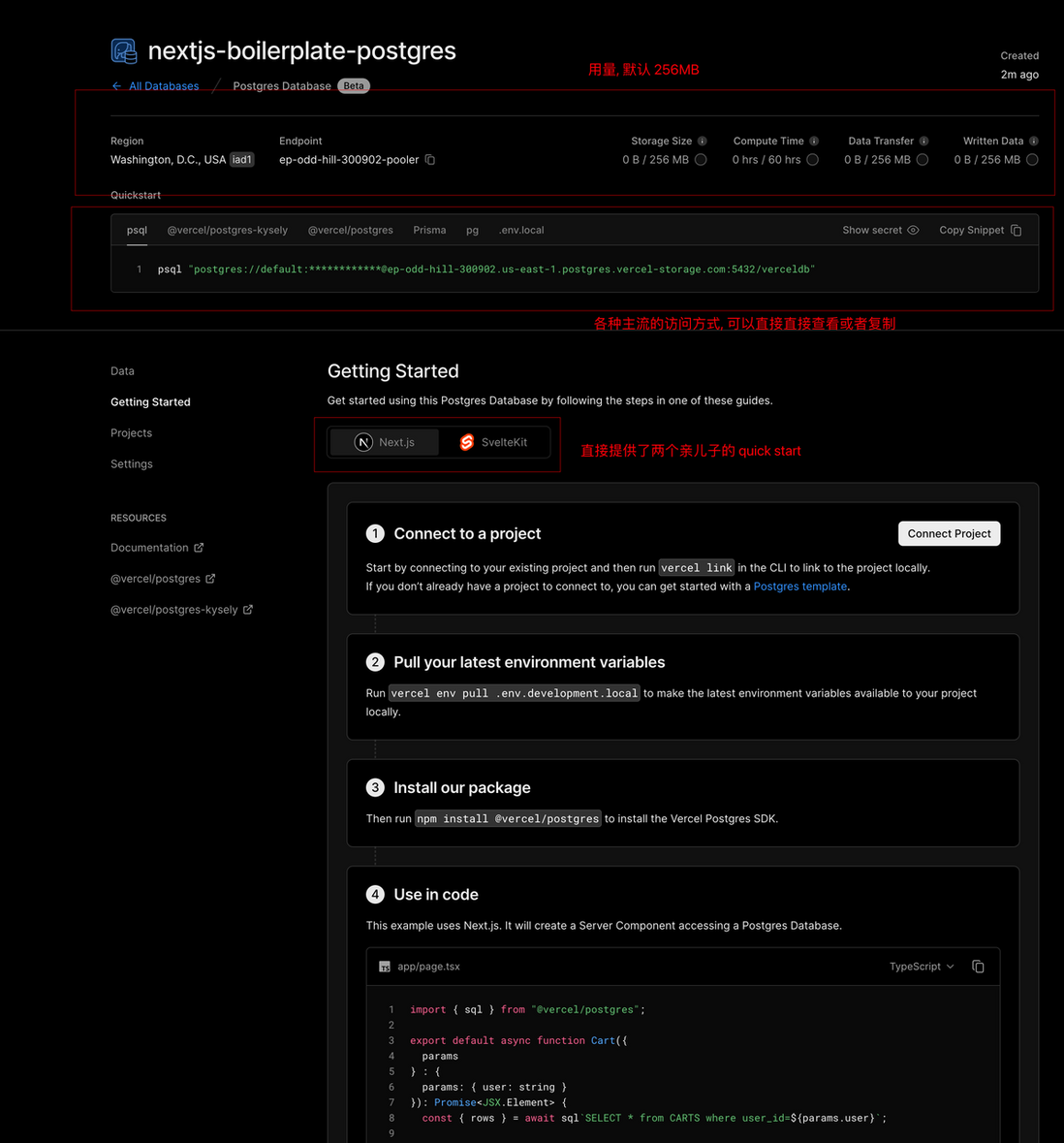
Task: Click the import sql code line
Action: pyautogui.click(x=527, y=1009)
